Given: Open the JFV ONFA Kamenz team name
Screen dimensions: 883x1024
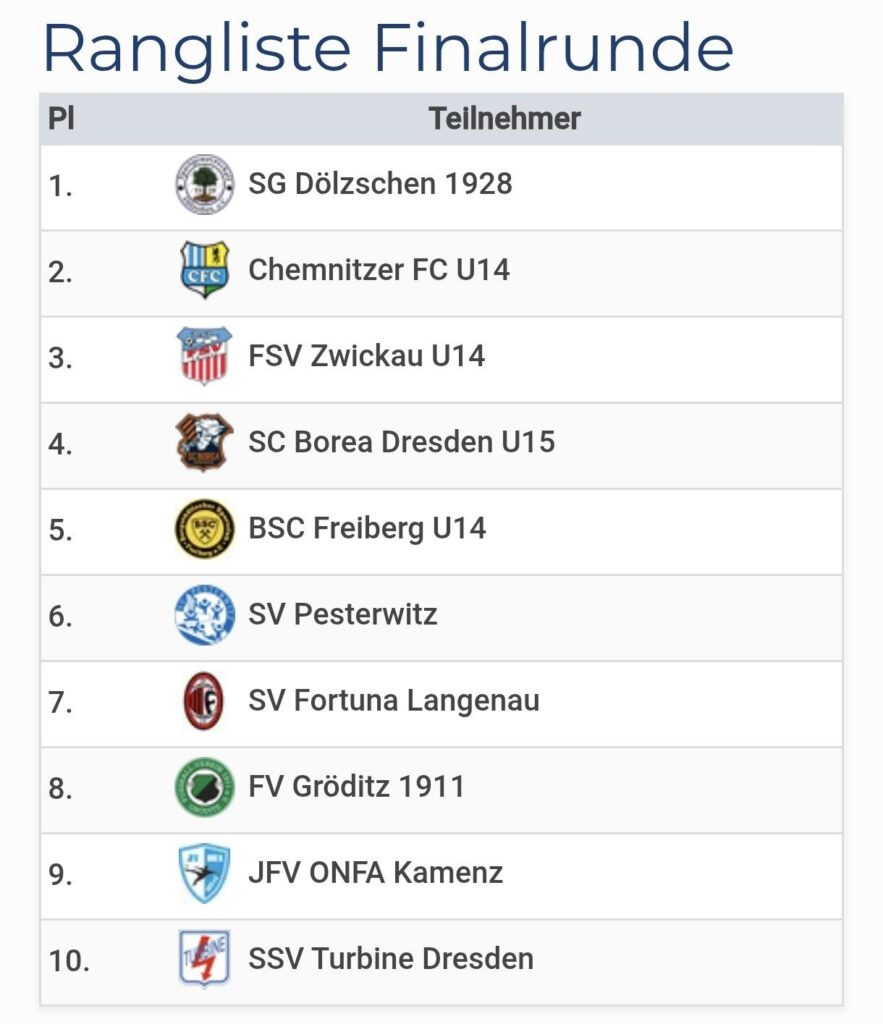Looking at the screenshot, I should pyautogui.click(x=376, y=872).
